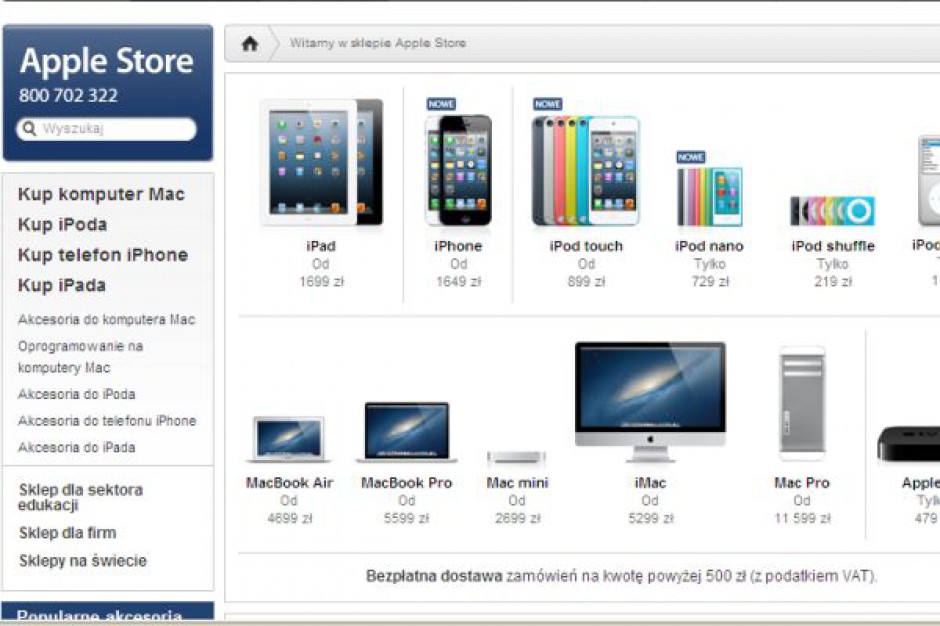The image size is (940, 626).
Task: Click the 5299 zł iMac price
Action: pos(650,519)
